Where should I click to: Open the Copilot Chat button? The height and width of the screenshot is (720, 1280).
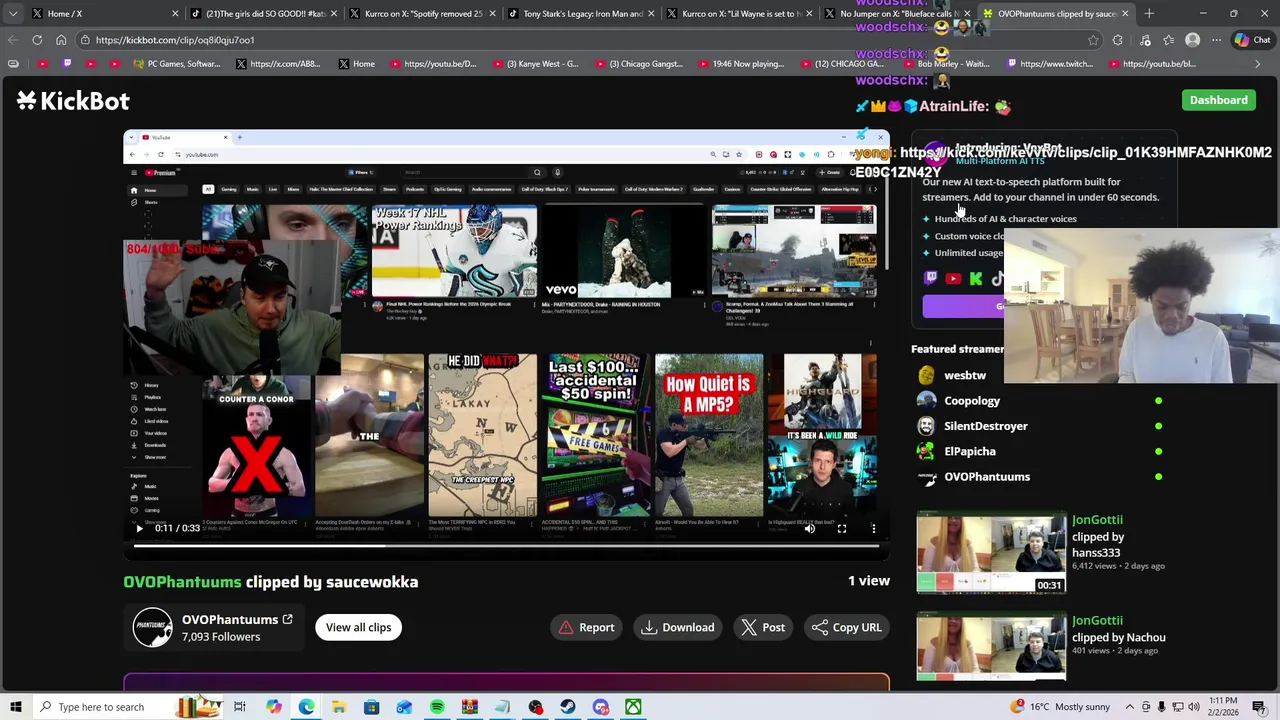click(1252, 40)
